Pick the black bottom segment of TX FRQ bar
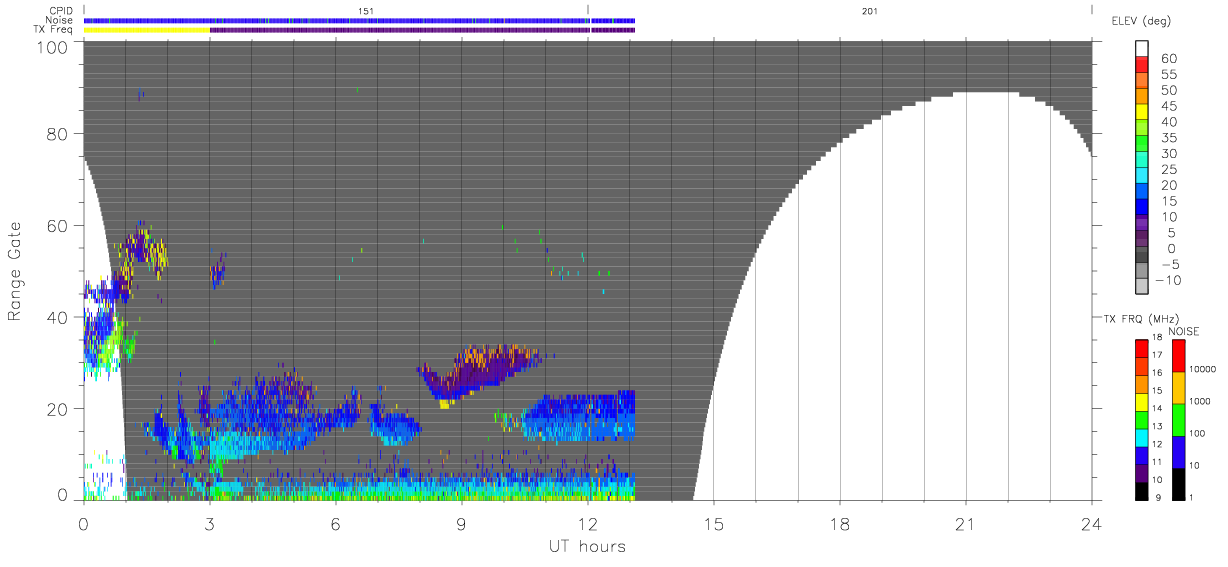Screen dimensions: 1228x567 [1143, 492]
